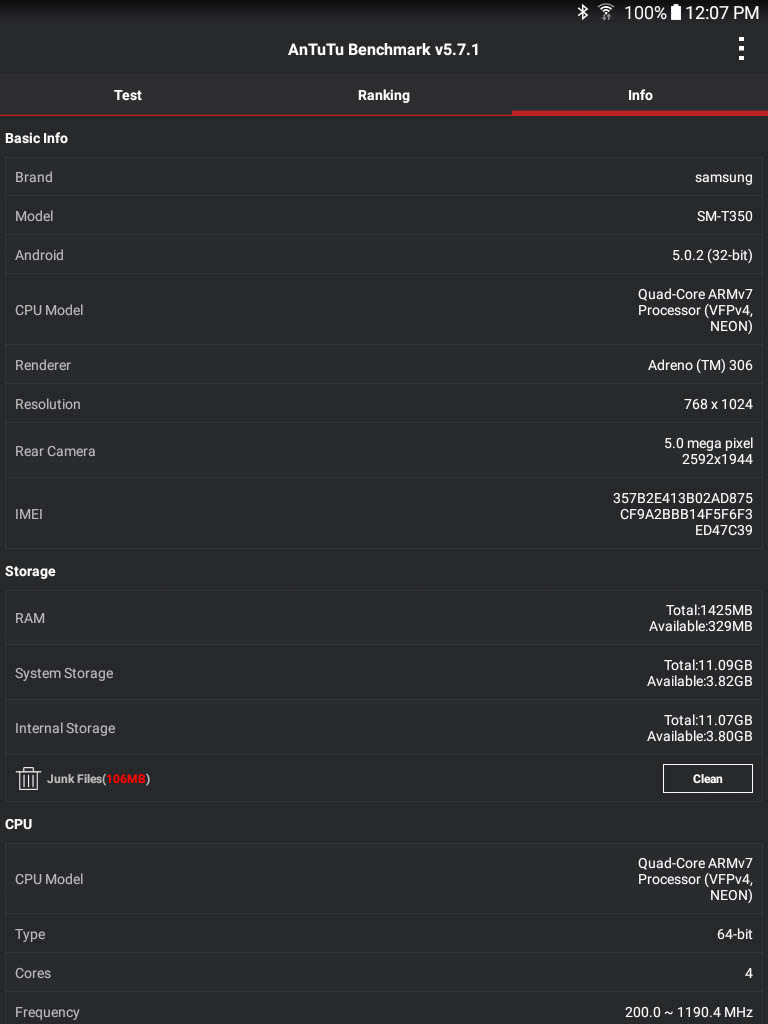Select the Resolution 768 x 1024 row

pos(384,404)
